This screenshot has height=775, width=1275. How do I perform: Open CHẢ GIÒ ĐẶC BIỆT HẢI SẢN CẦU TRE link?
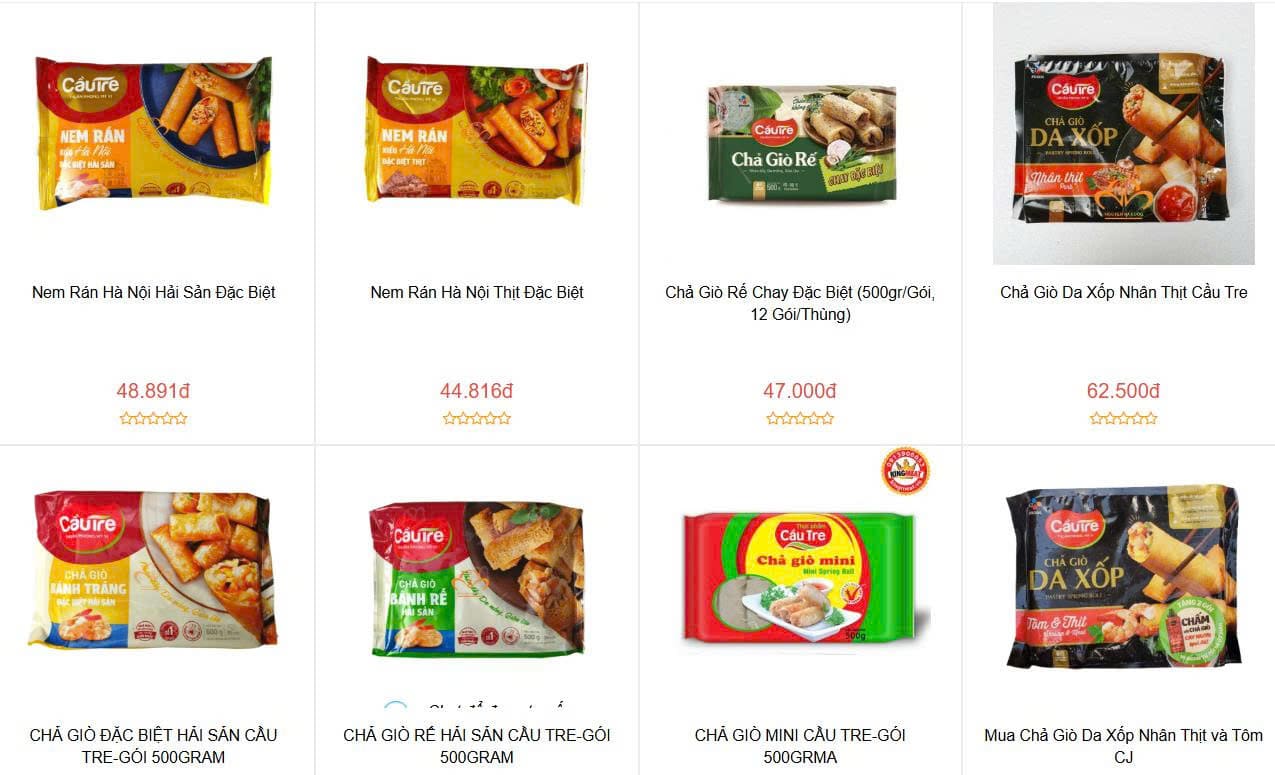click(153, 746)
